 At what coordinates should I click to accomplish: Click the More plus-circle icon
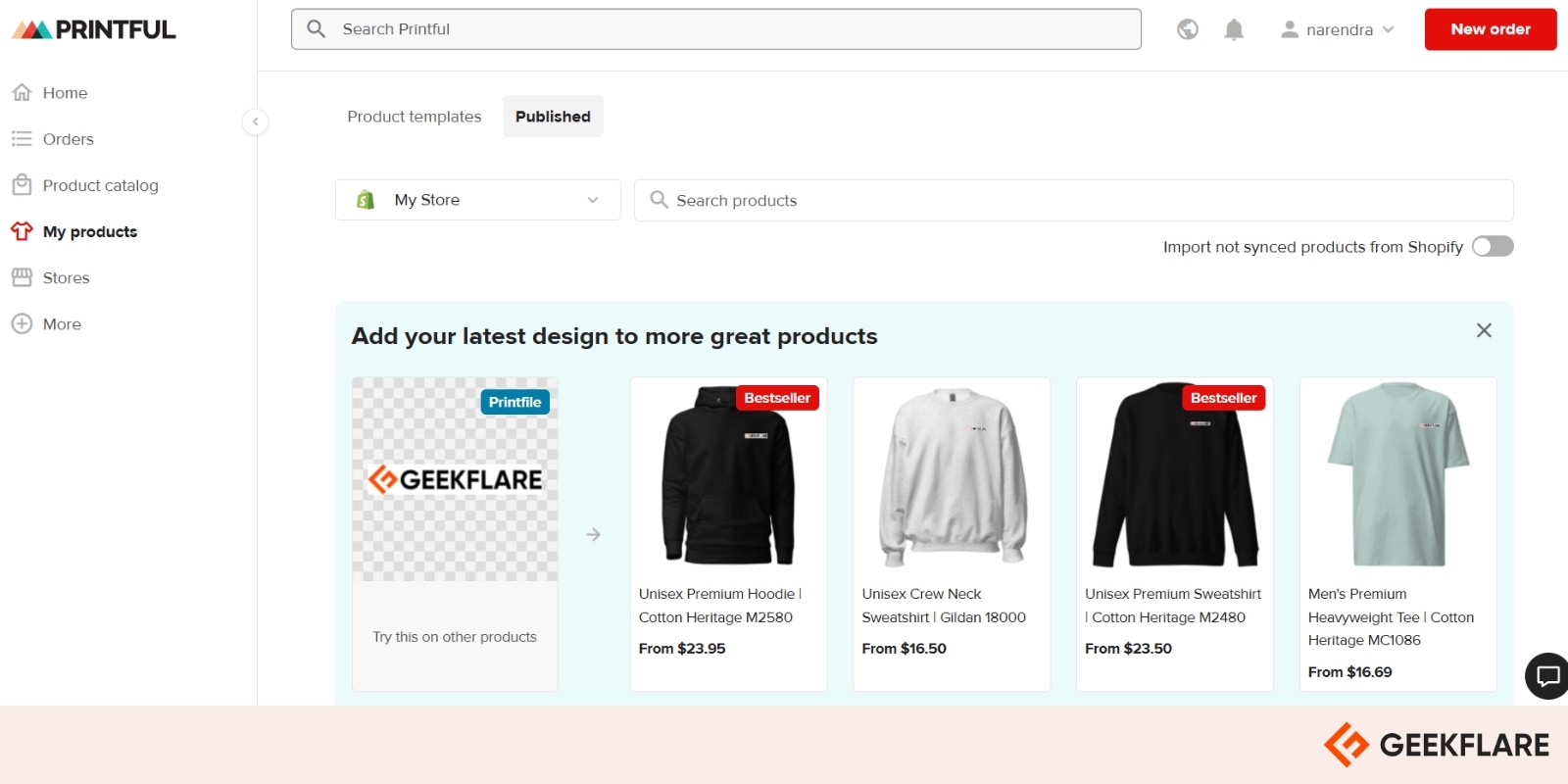(22, 323)
